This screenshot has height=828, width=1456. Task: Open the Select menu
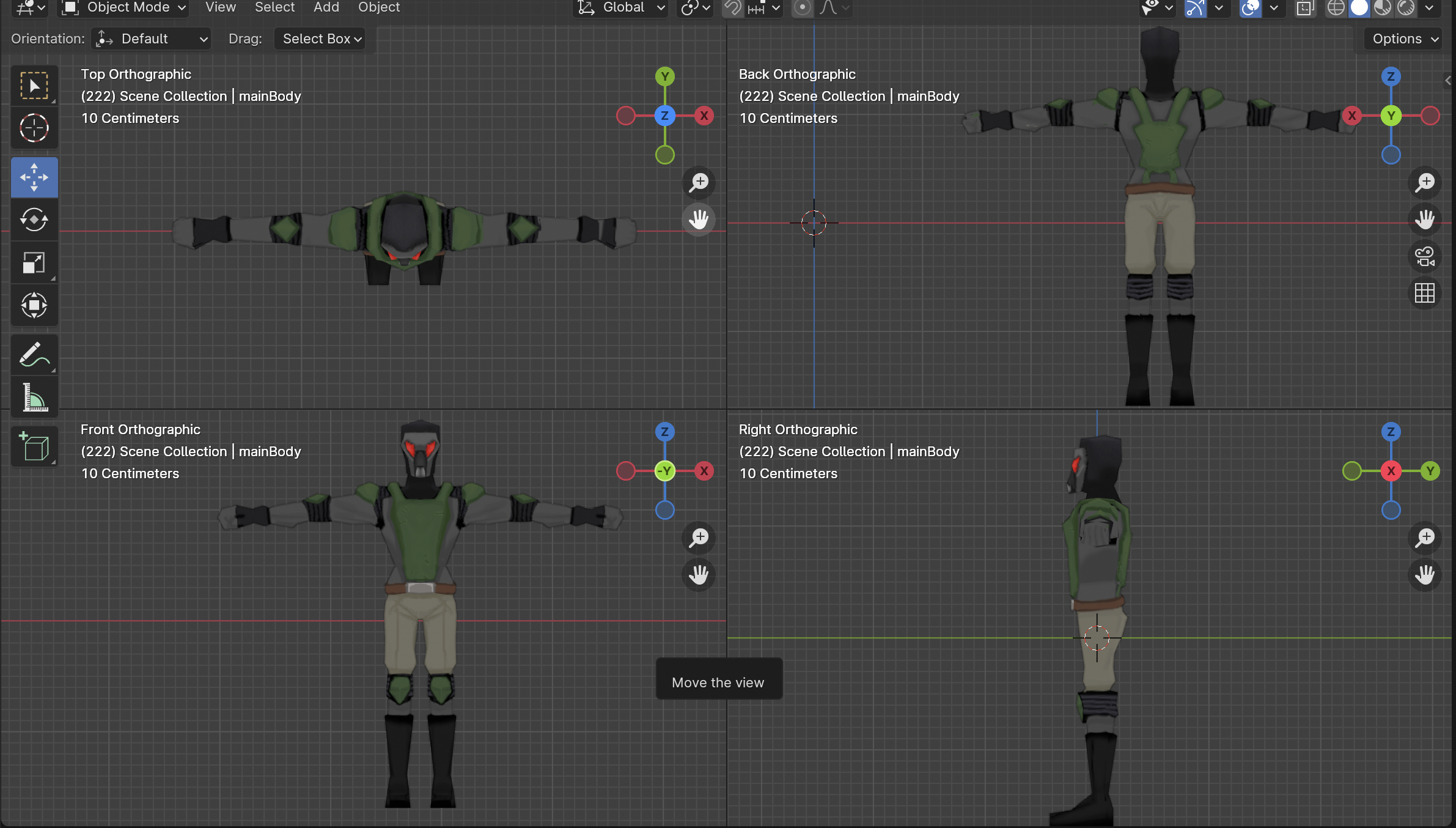pyautogui.click(x=274, y=7)
